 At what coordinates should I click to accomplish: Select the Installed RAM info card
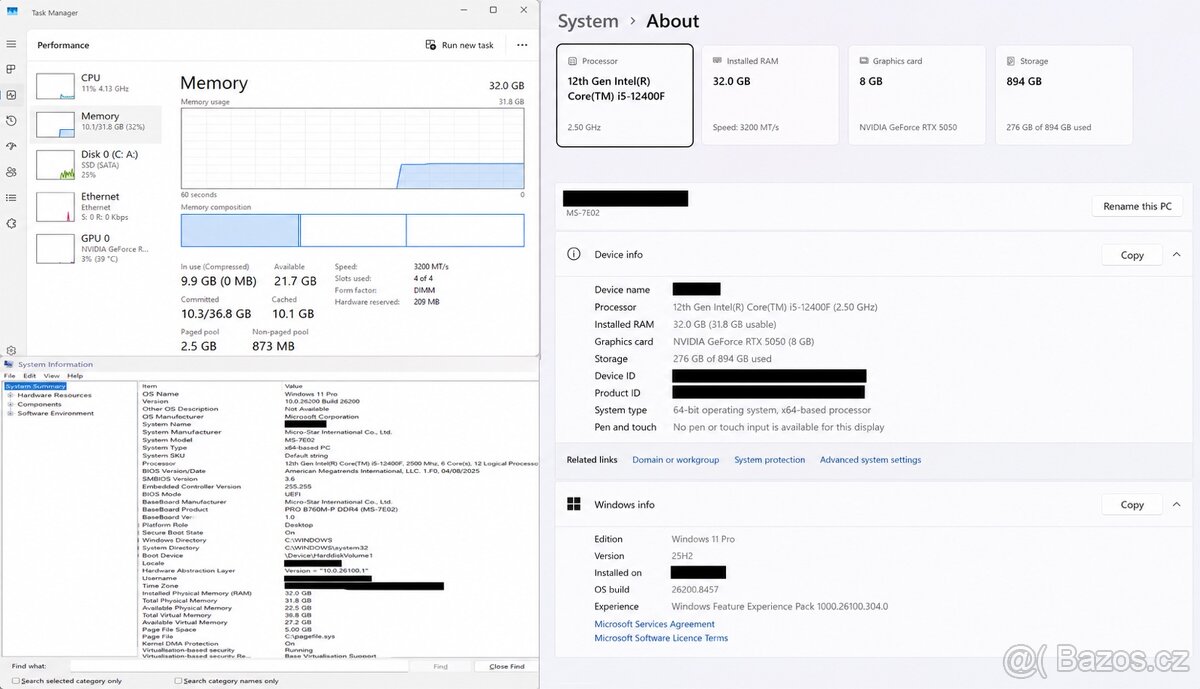(x=770, y=95)
